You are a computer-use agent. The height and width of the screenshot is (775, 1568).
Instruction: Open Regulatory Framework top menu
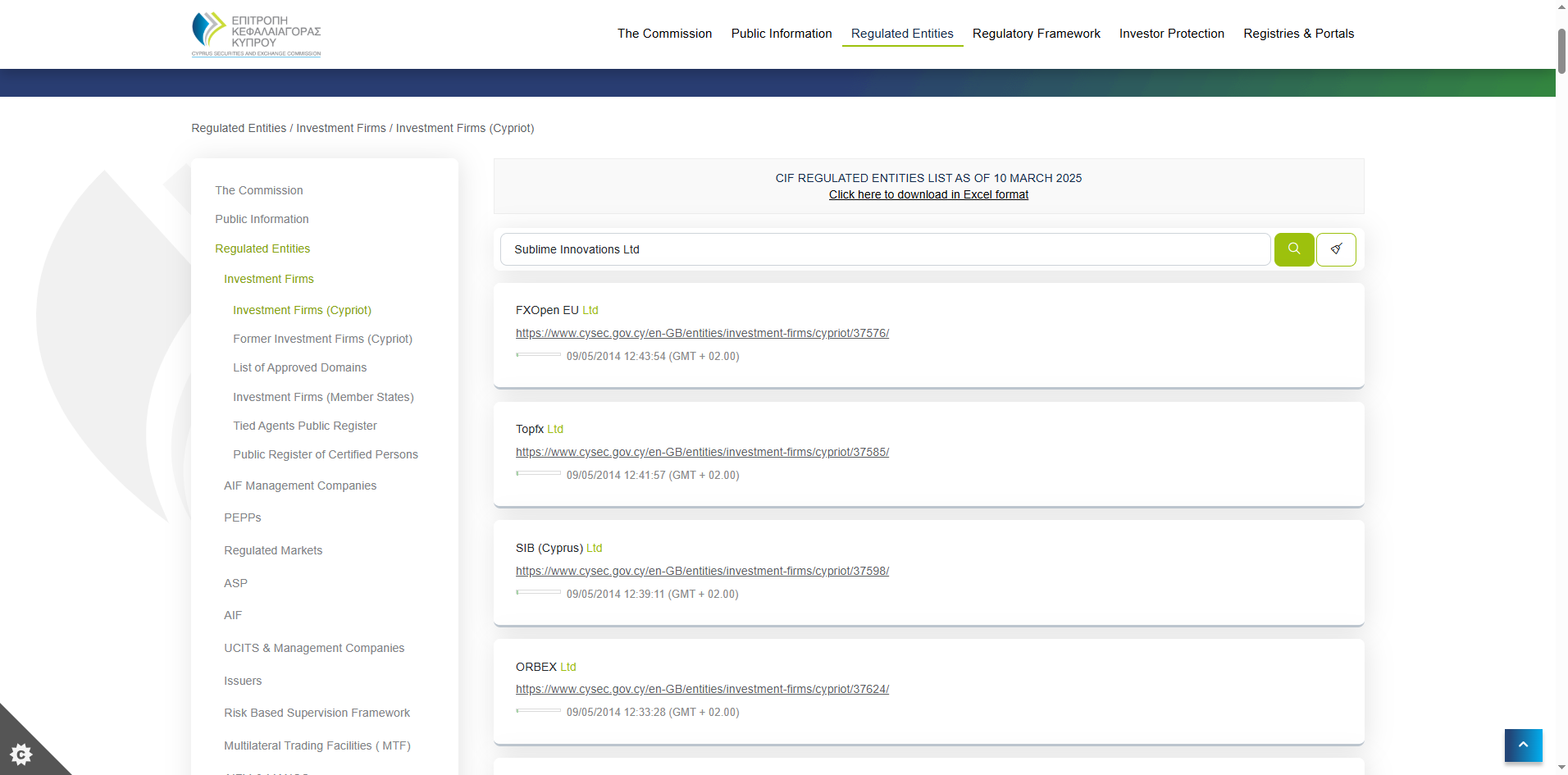(x=1036, y=34)
